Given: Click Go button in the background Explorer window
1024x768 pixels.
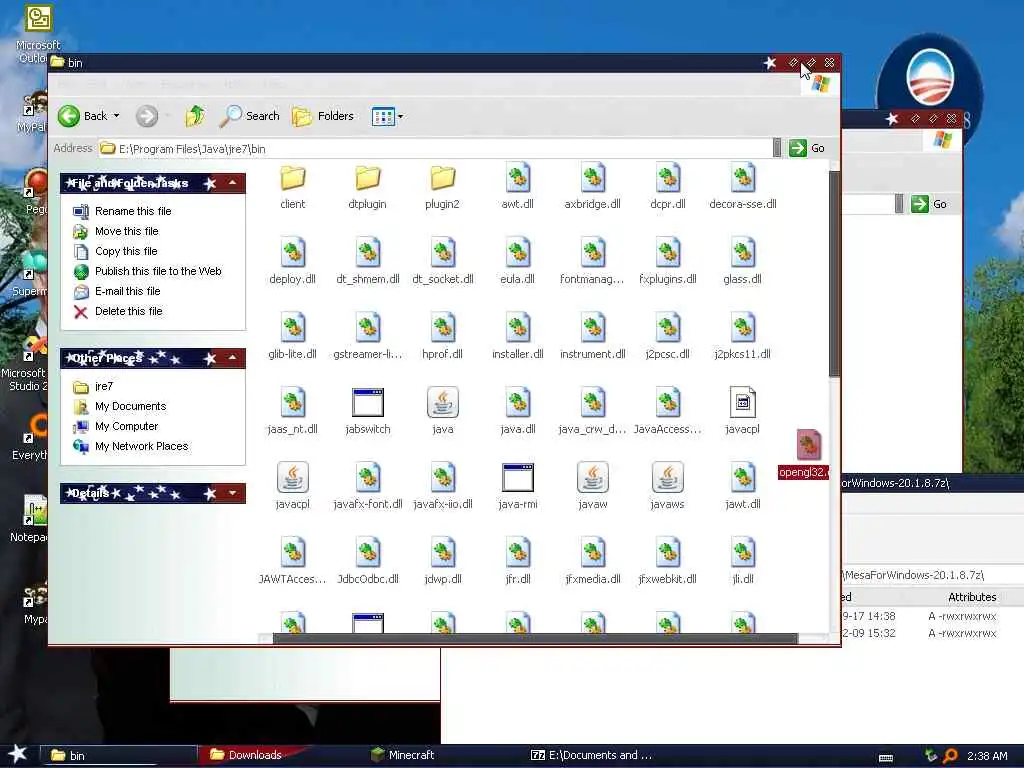Looking at the screenshot, I should pyautogui.click(x=929, y=204).
